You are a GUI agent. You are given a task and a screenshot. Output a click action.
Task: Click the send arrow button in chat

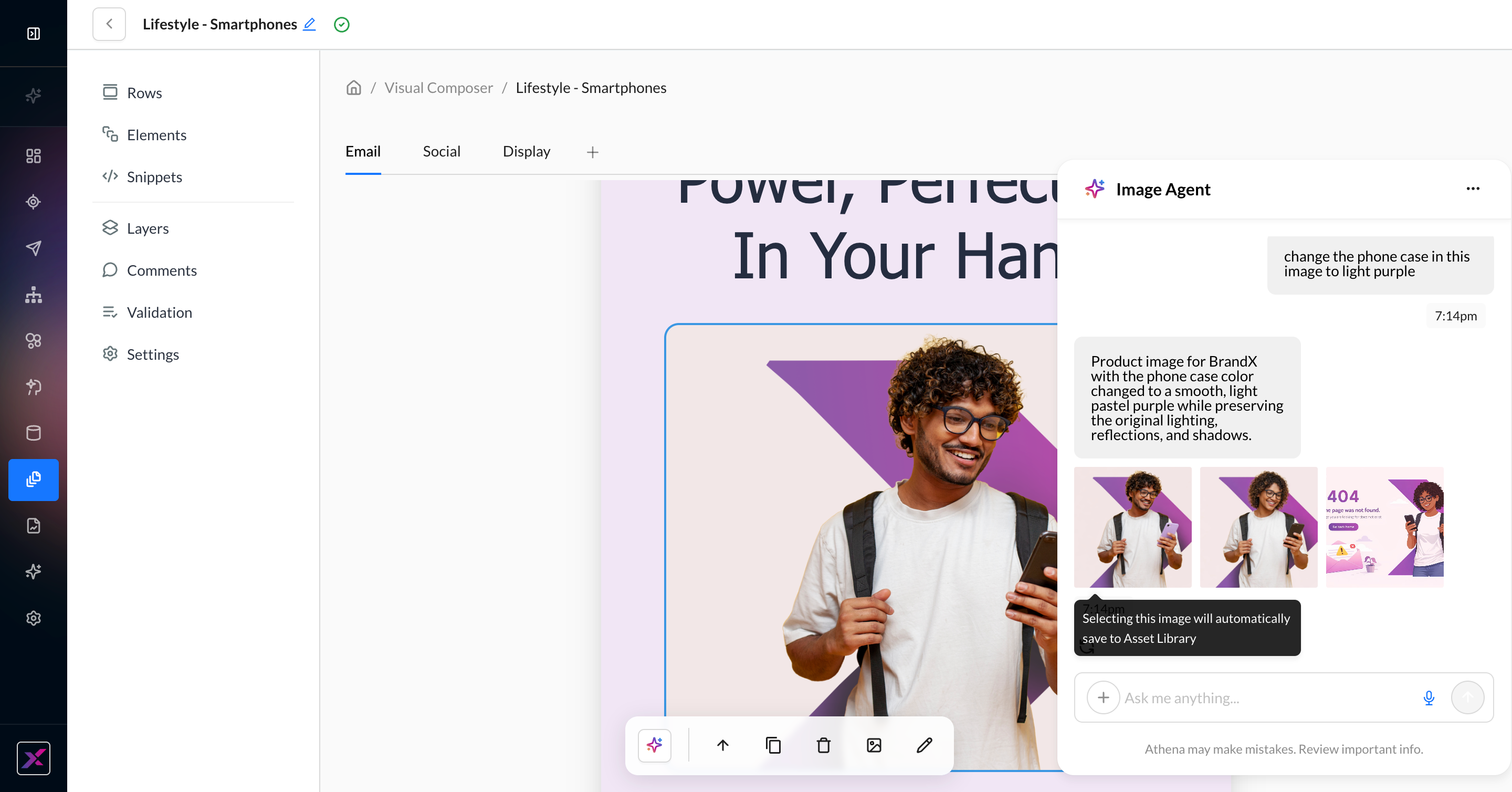click(1467, 697)
